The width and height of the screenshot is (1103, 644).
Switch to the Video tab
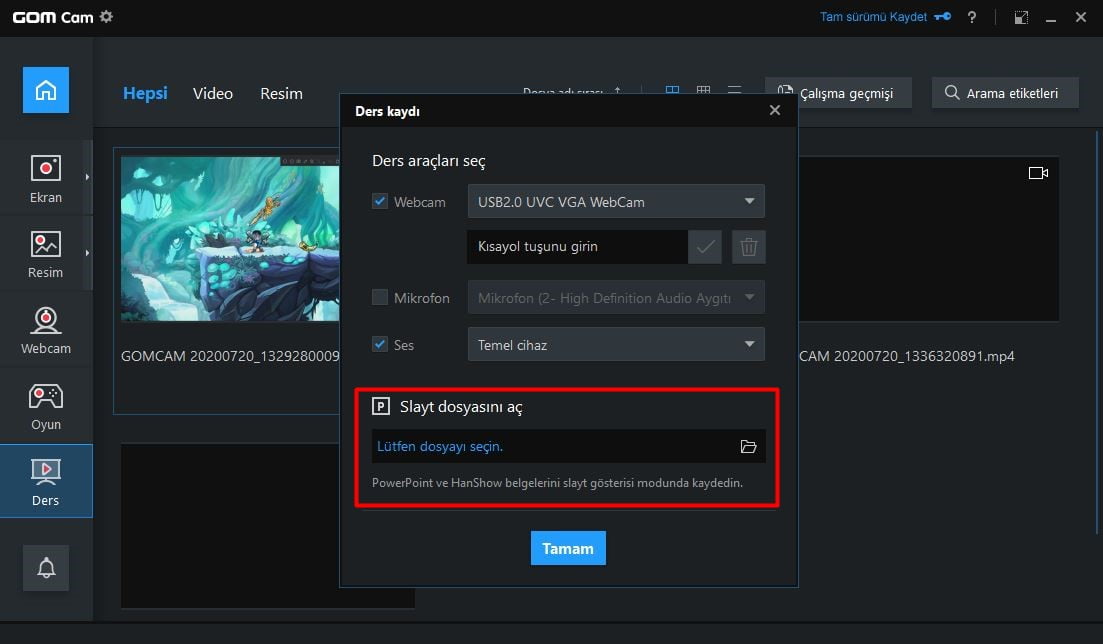click(213, 93)
